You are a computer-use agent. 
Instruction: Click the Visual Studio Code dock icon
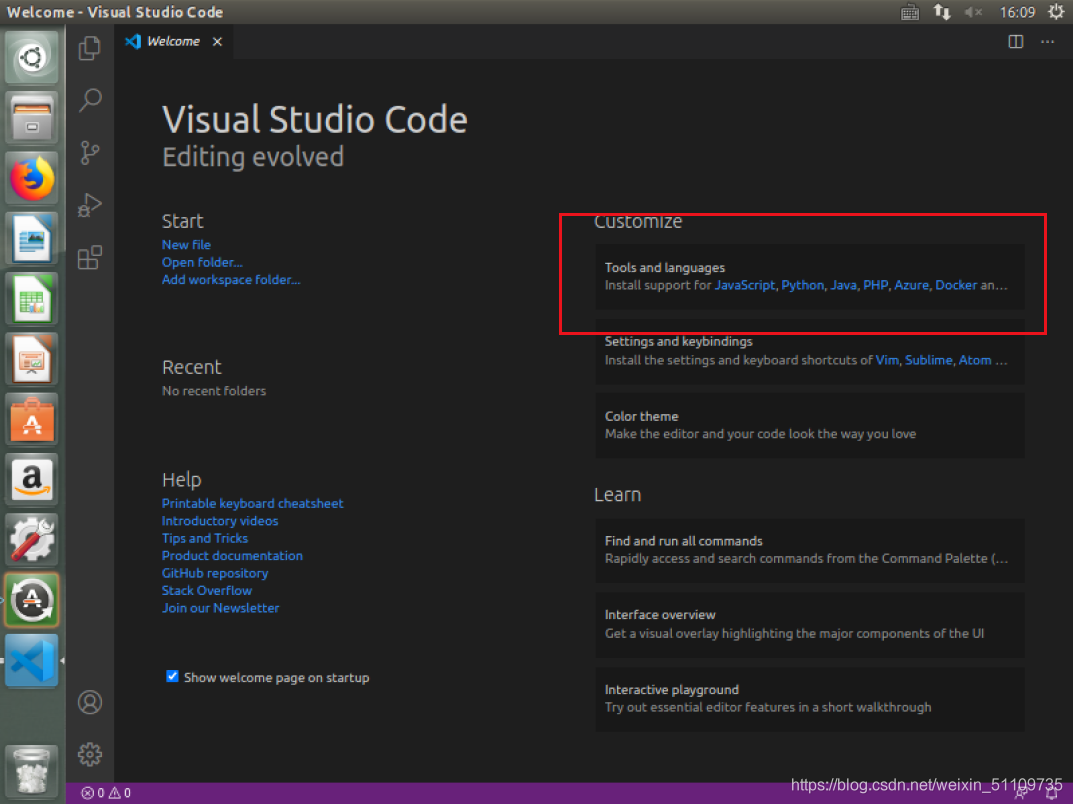tap(31, 660)
